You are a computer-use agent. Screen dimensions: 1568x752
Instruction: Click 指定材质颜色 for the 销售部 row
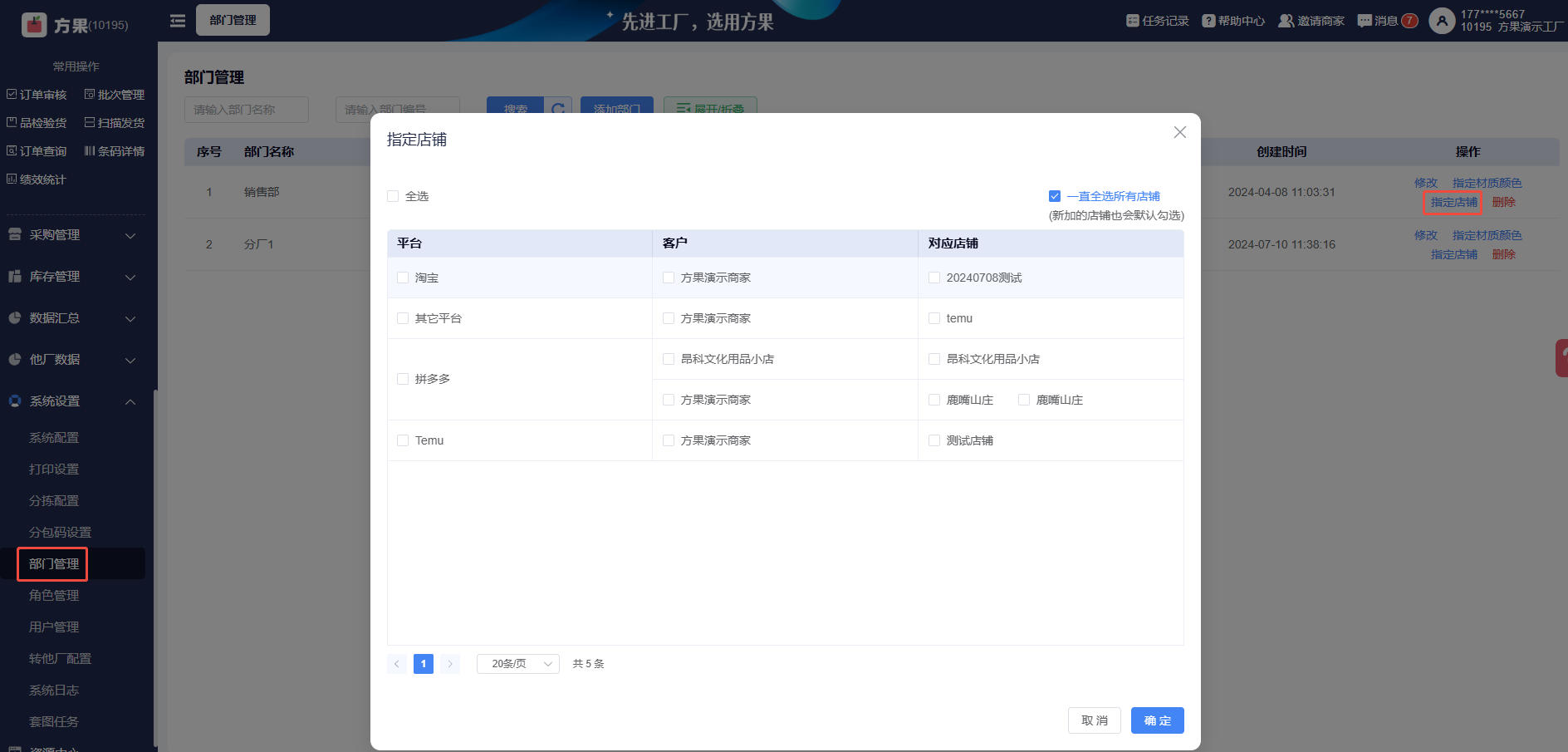[x=1487, y=183]
